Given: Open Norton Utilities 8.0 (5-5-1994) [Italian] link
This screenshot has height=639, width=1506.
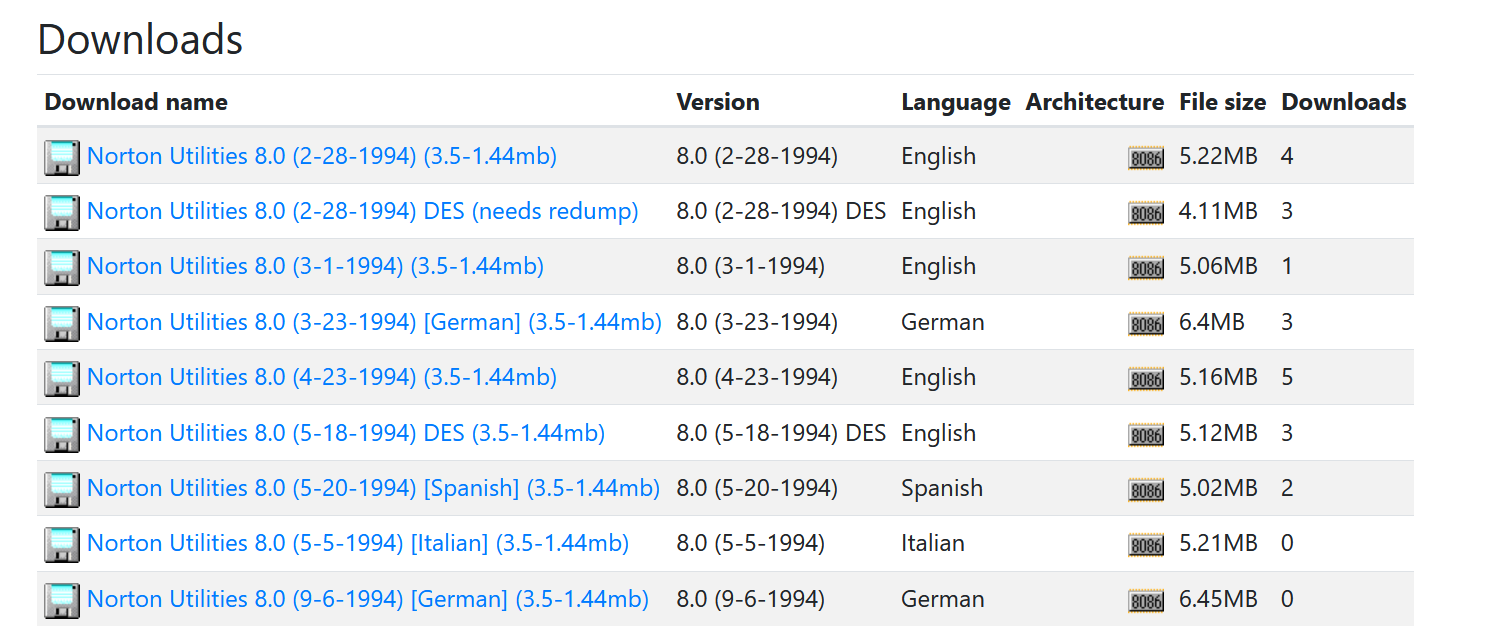Looking at the screenshot, I should tap(358, 543).
